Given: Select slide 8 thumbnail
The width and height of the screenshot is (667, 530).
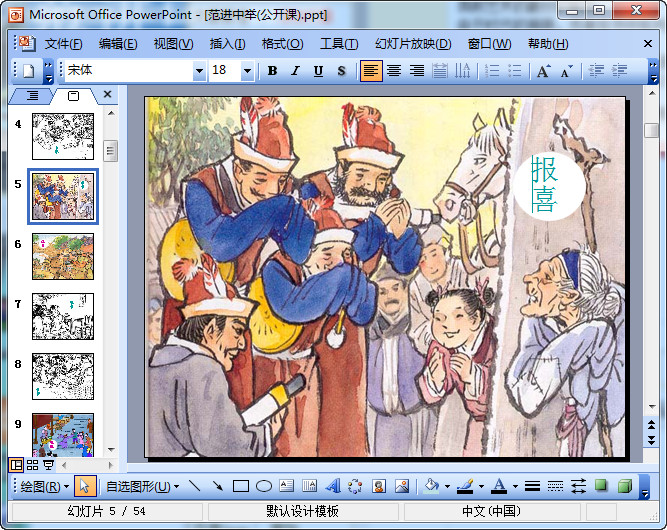Looking at the screenshot, I should coord(63,376).
